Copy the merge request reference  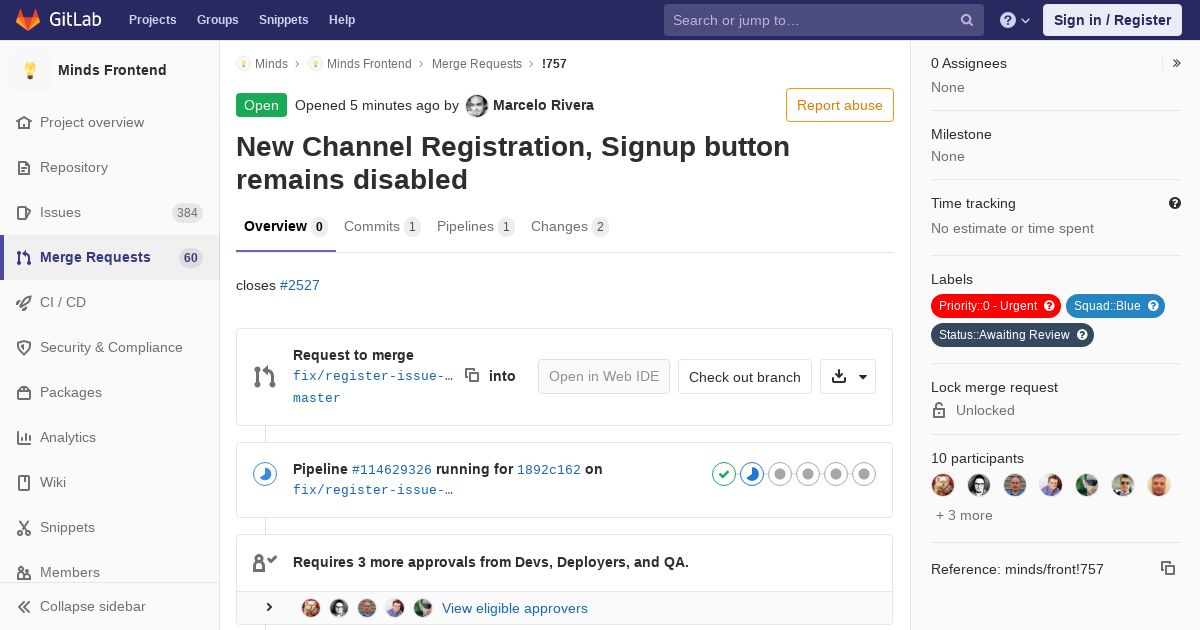1167,568
